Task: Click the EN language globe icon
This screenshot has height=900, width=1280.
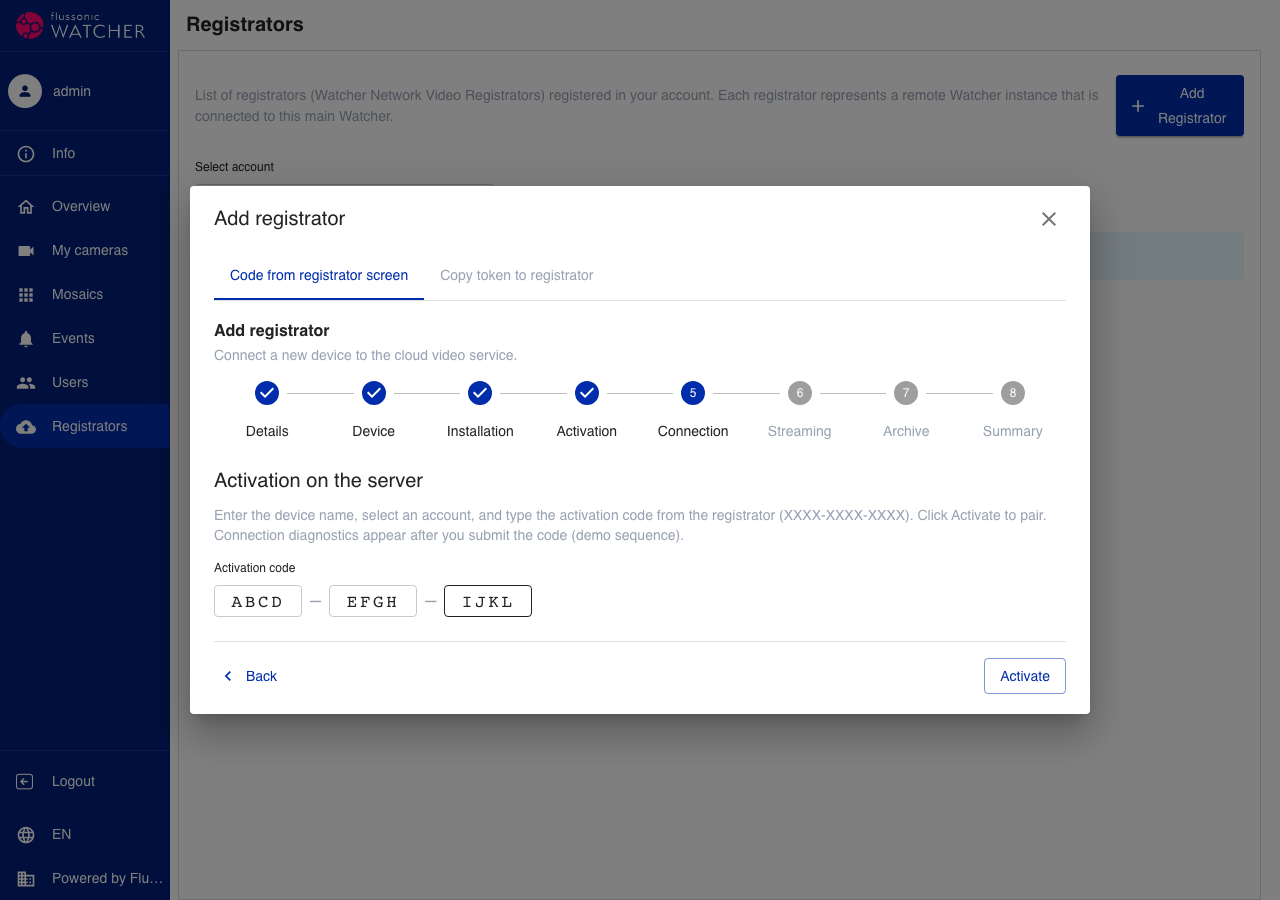Action: (26, 835)
